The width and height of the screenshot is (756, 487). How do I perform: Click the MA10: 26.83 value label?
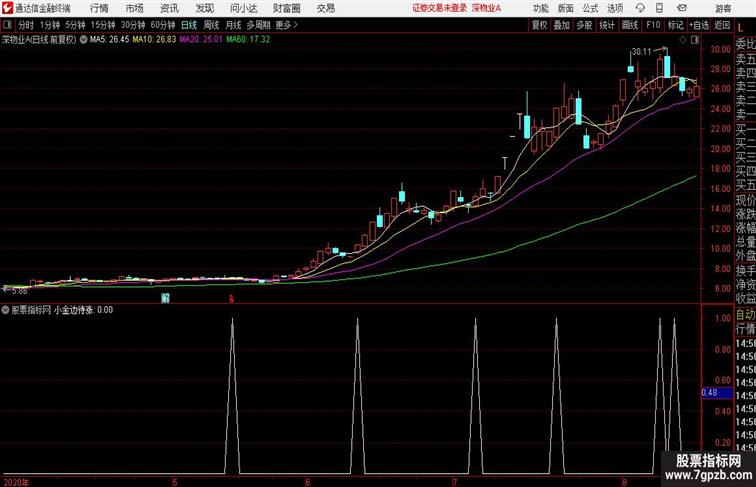[154, 40]
